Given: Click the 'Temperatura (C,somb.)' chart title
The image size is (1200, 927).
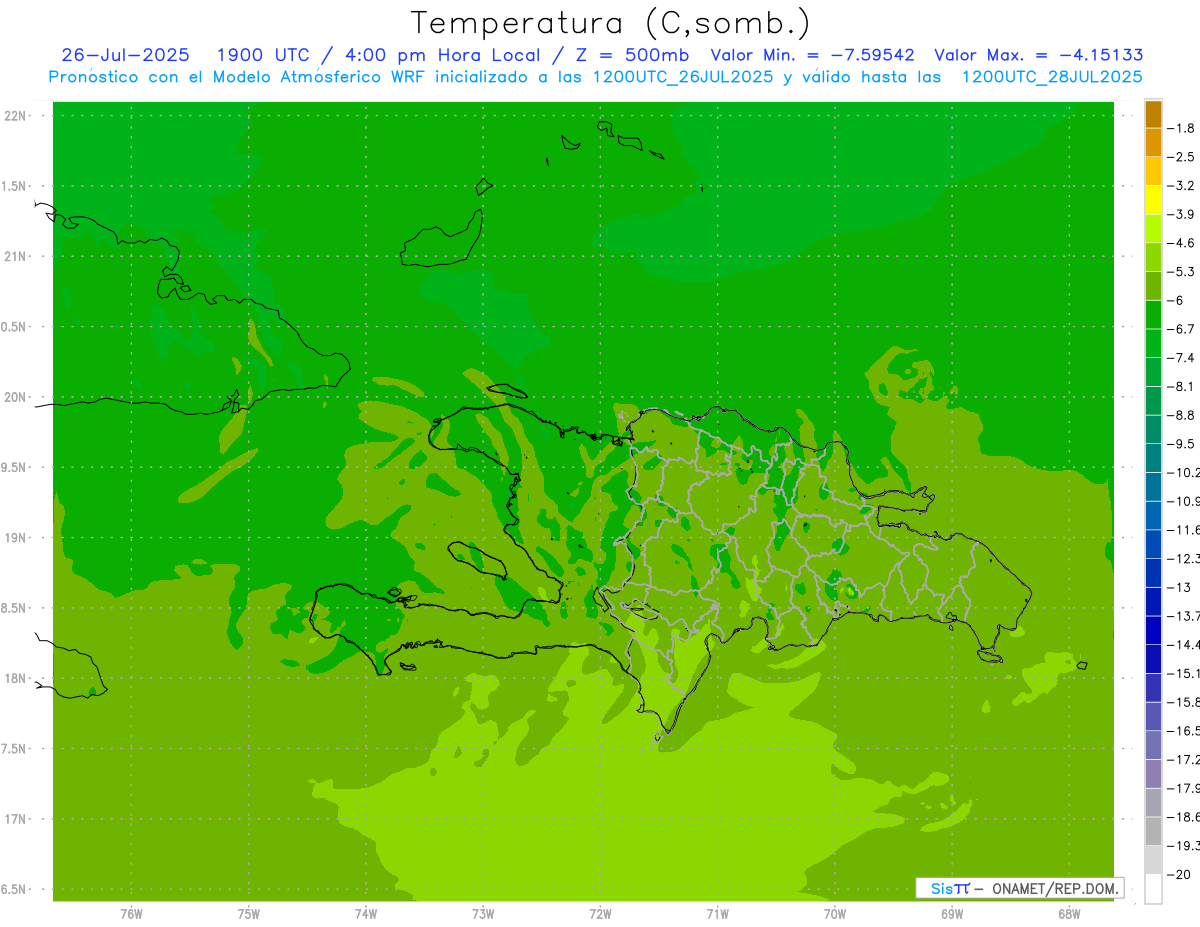Looking at the screenshot, I should pos(611,23).
